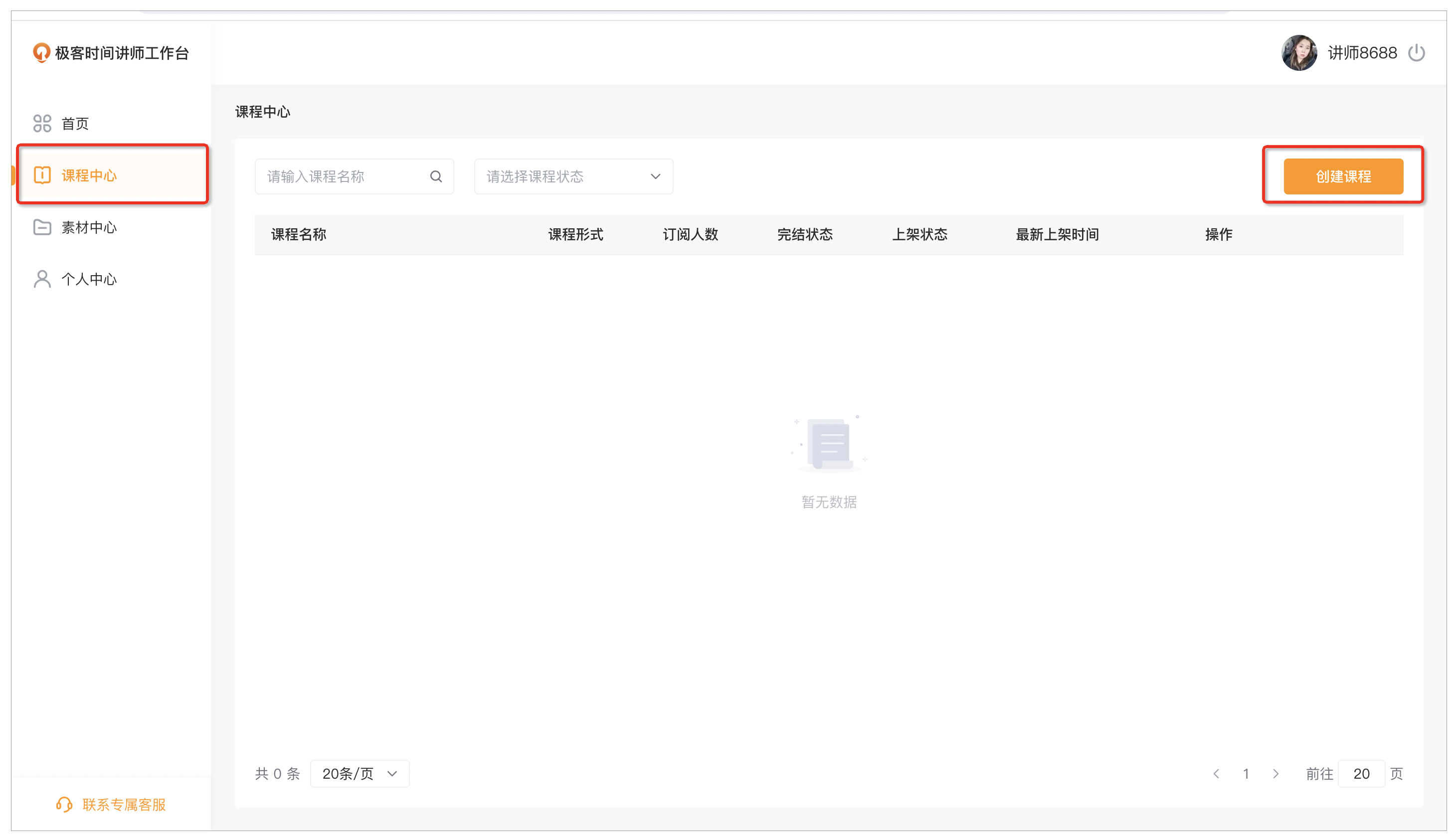Select 首页 in the sidebar
1456x840 pixels.
click(x=75, y=124)
